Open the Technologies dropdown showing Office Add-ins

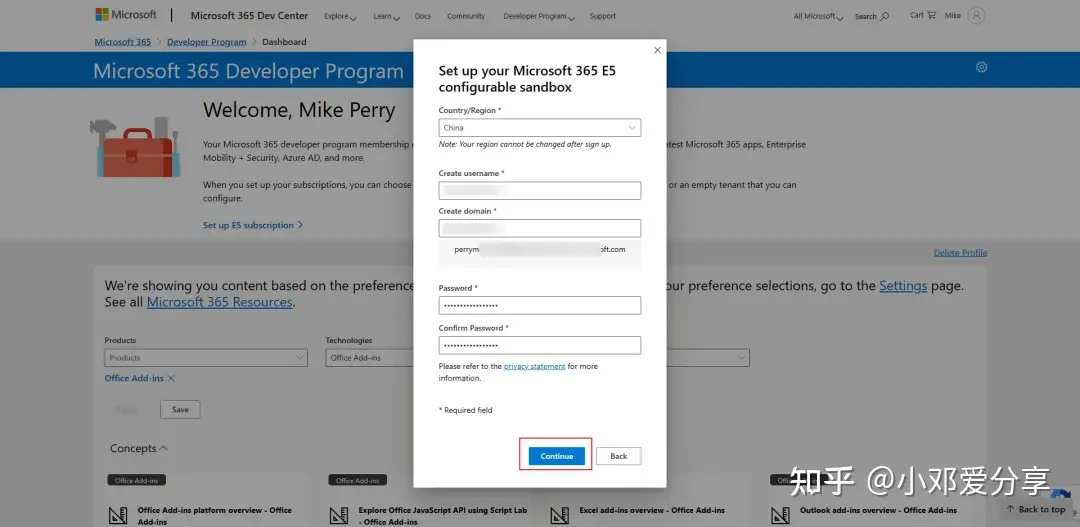369,358
